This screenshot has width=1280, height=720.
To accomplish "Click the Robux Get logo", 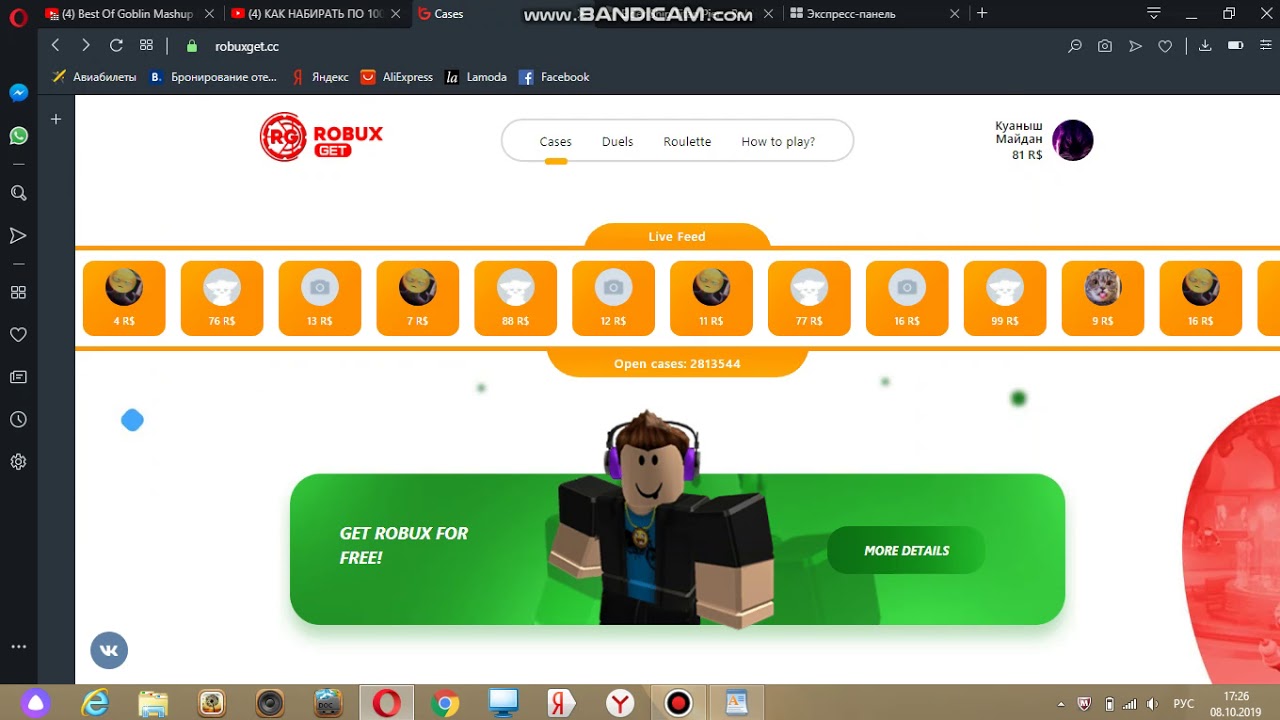I will (321, 137).
